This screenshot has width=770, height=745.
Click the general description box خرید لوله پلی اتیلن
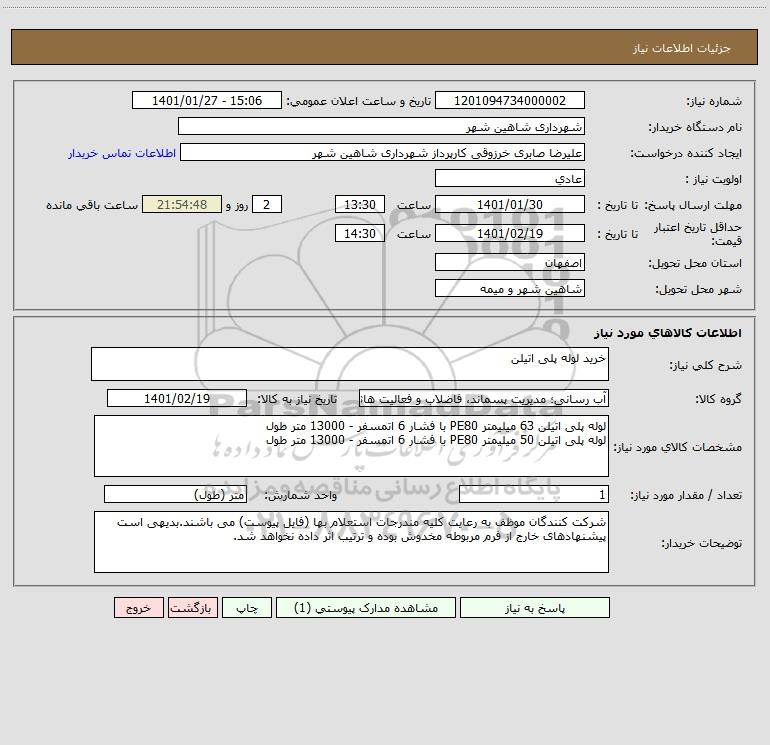(x=350, y=364)
